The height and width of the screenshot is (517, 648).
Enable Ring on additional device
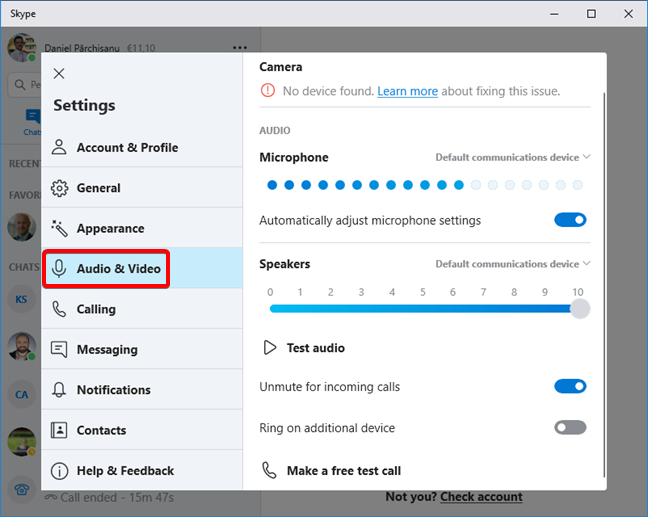point(570,427)
